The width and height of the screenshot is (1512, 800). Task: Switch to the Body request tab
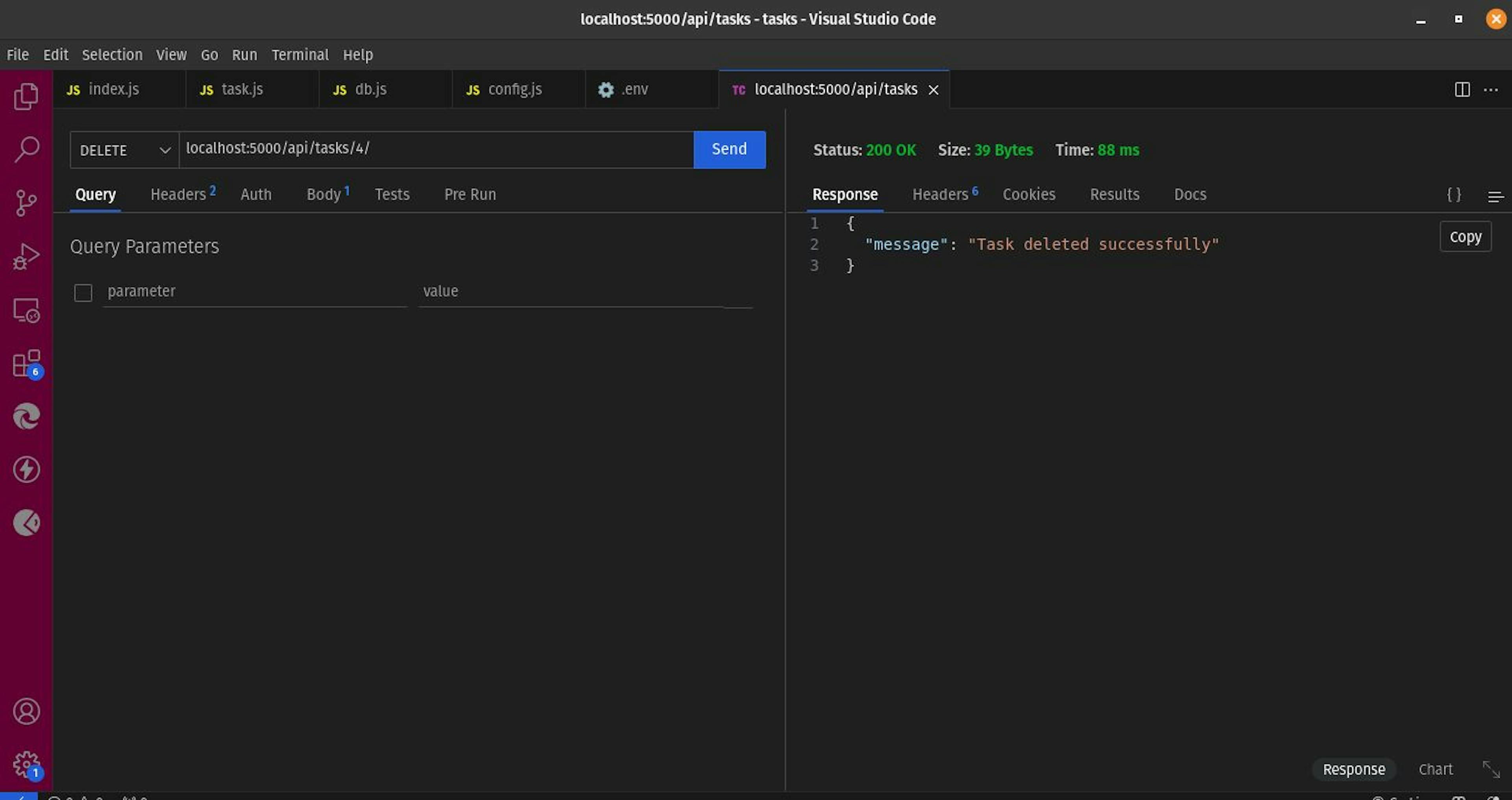323,194
